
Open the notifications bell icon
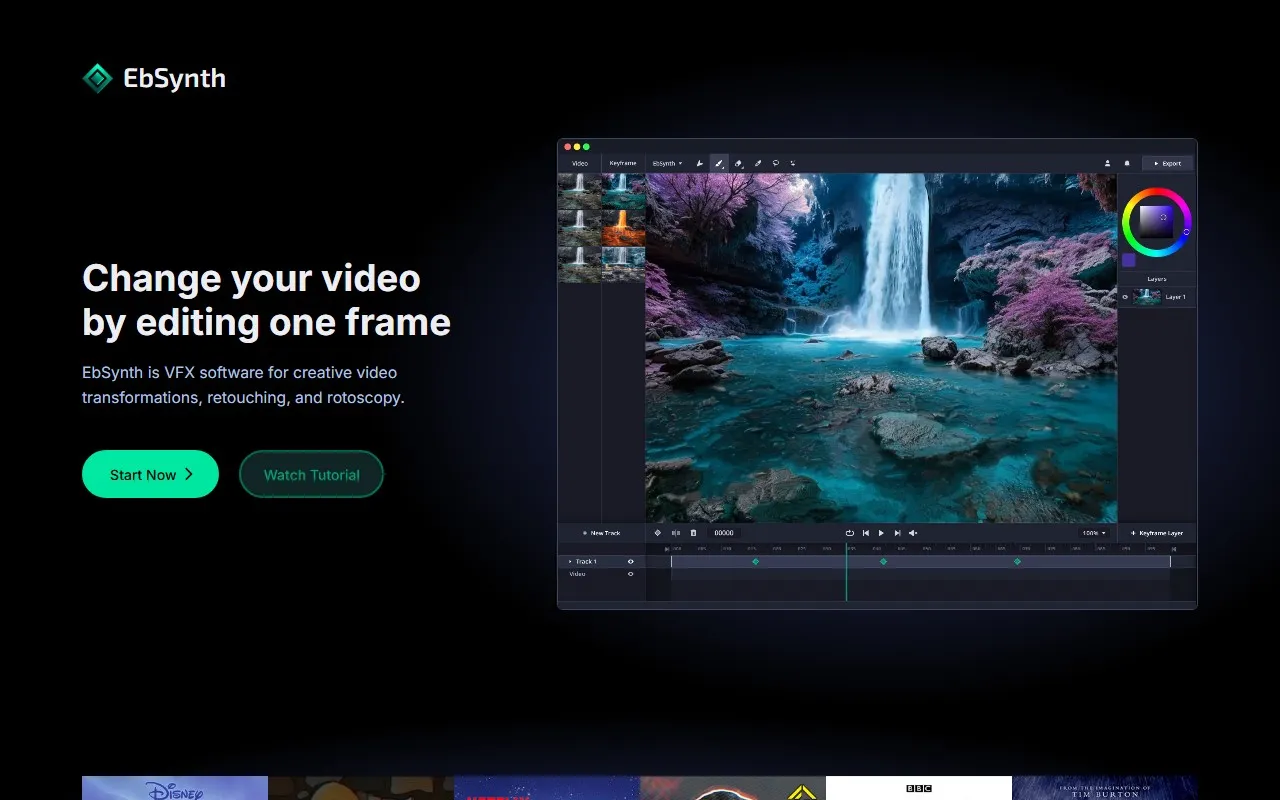click(x=1127, y=163)
